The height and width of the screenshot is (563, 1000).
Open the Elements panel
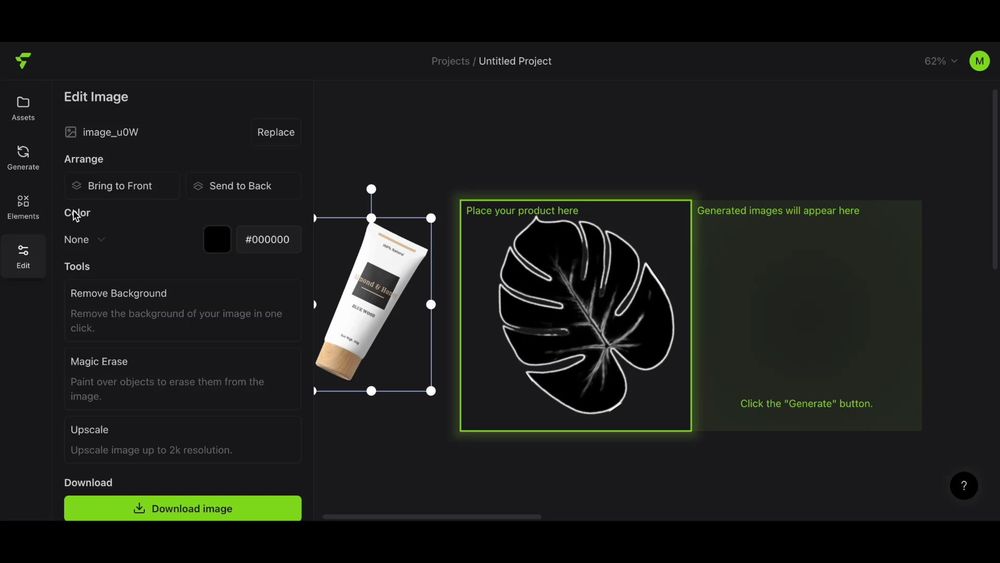click(23, 207)
